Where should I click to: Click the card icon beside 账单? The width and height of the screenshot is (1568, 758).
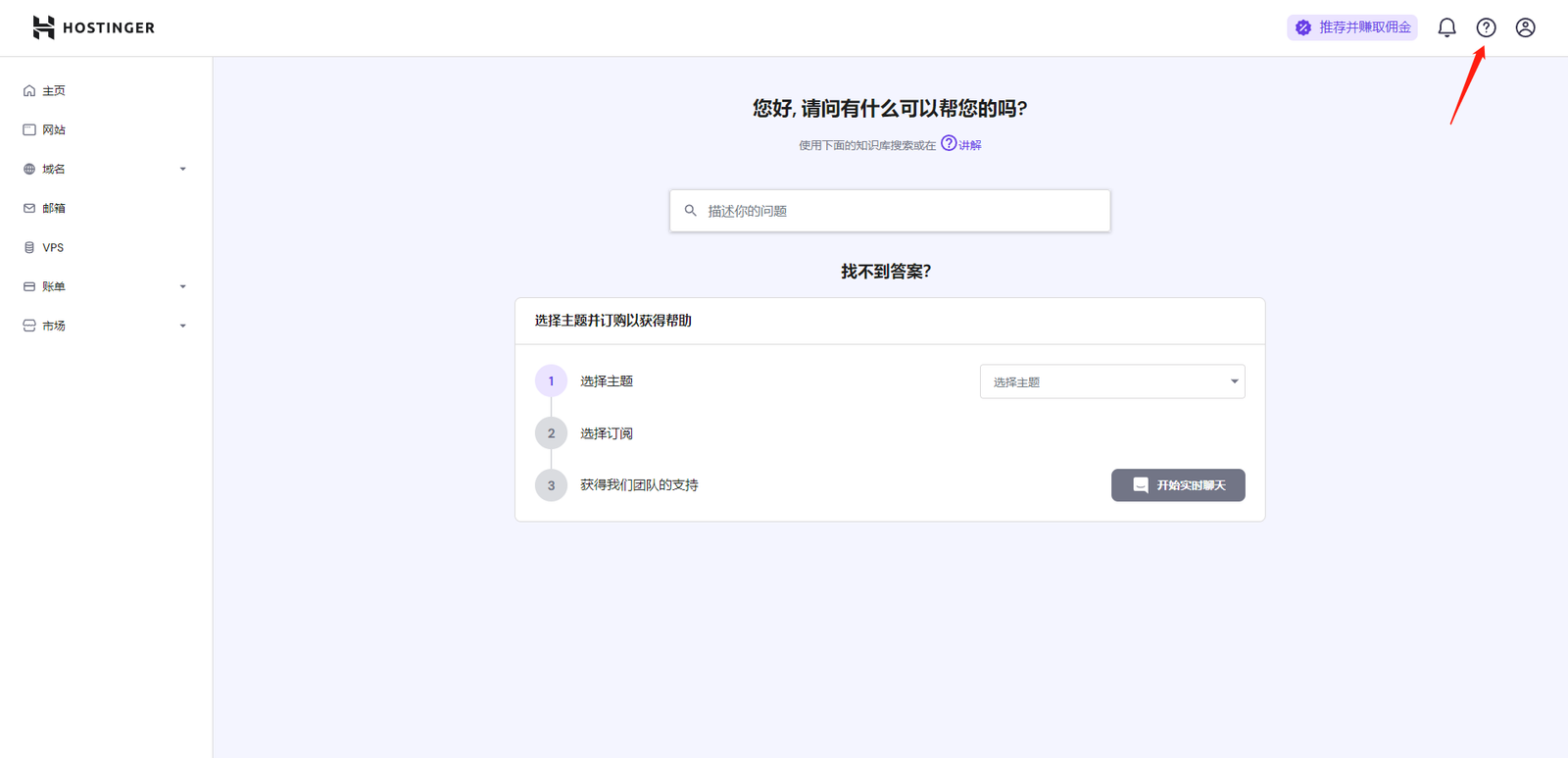point(29,286)
